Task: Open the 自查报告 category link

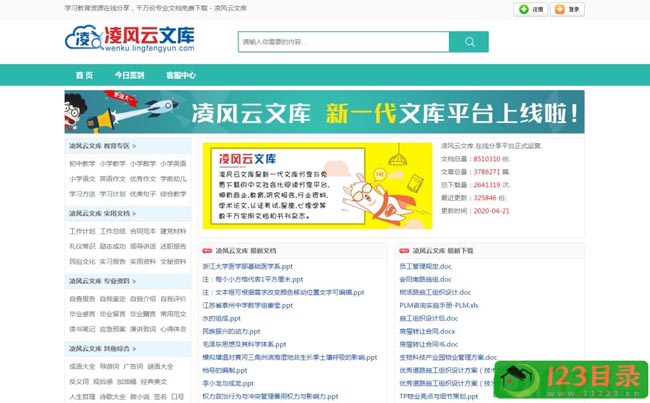Action: (x=82, y=299)
